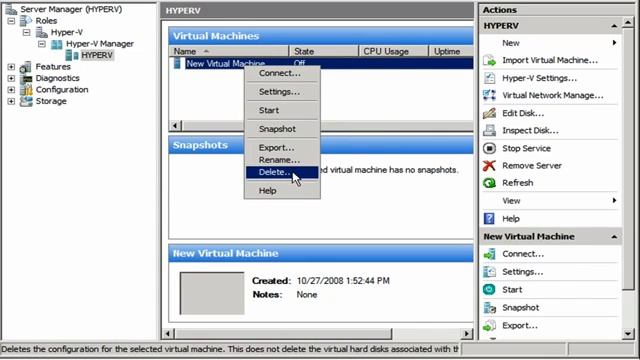Click the red Remove Server icon
The image size is (640, 360).
tap(489, 165)
